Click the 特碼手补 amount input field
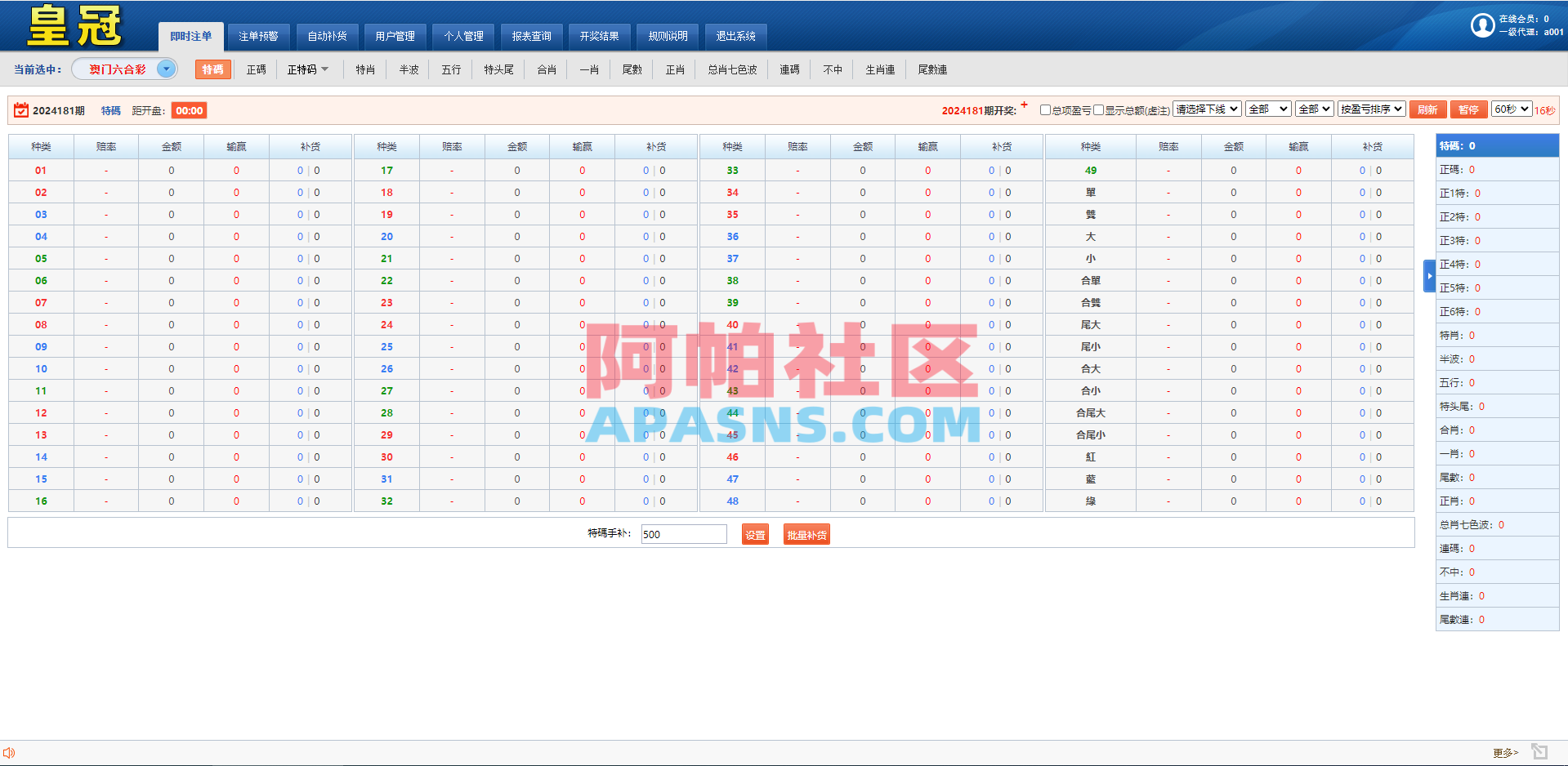This screenshot has height=766, width=1568. click(x=683, y=534)
